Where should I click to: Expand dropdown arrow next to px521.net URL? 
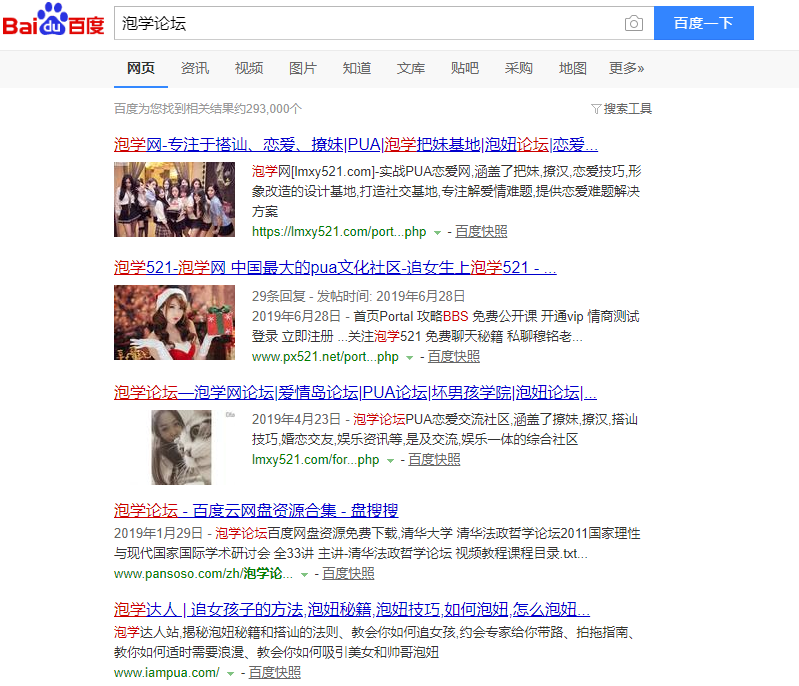[x=409, y=358]
